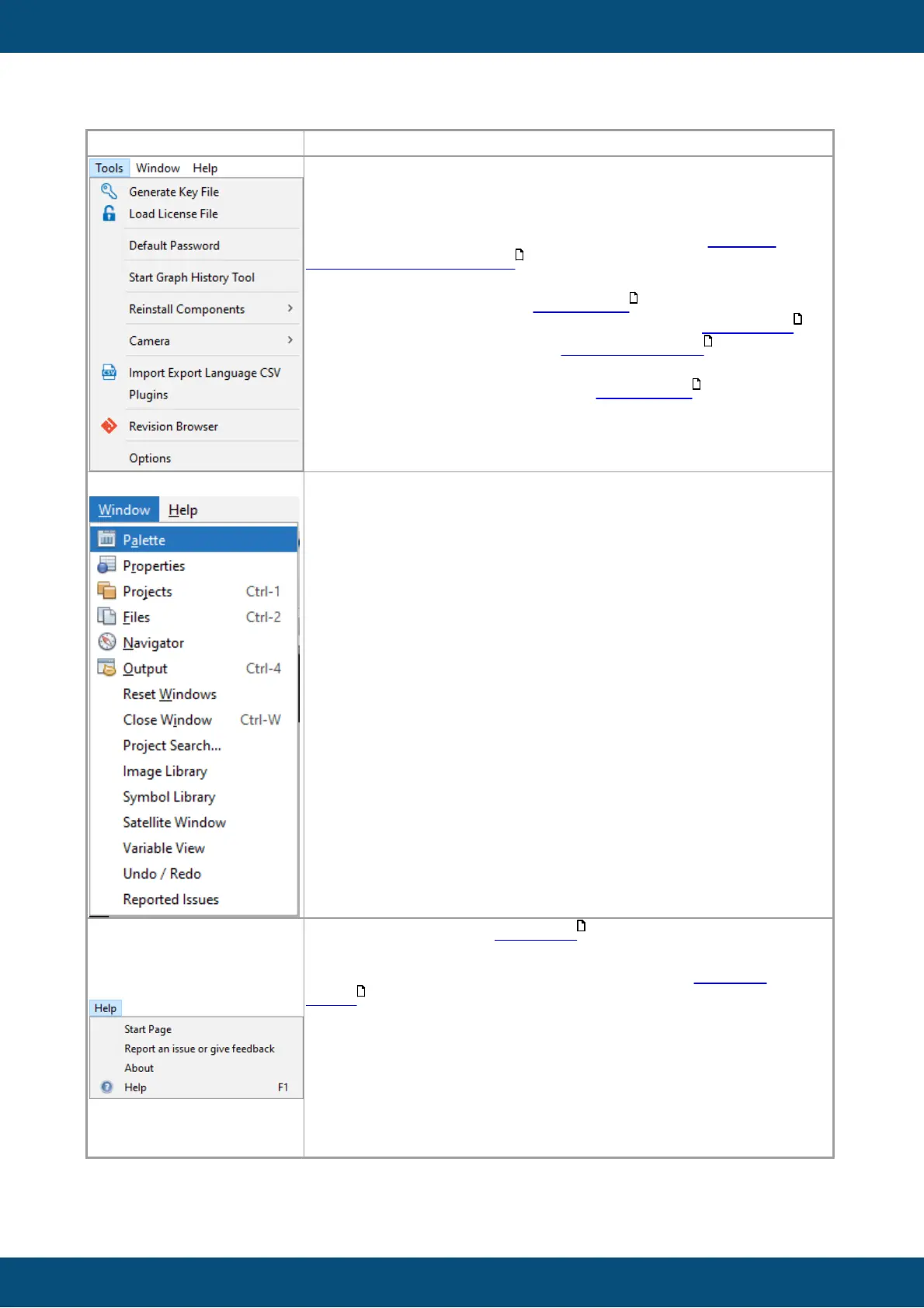924x1308 pixels.
Task: Open Symbol Library
Action: [168, 796]
